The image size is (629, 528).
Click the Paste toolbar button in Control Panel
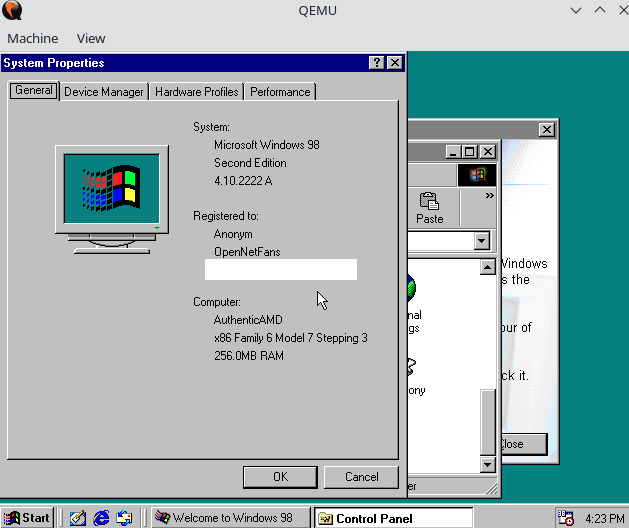coord(430,208)
